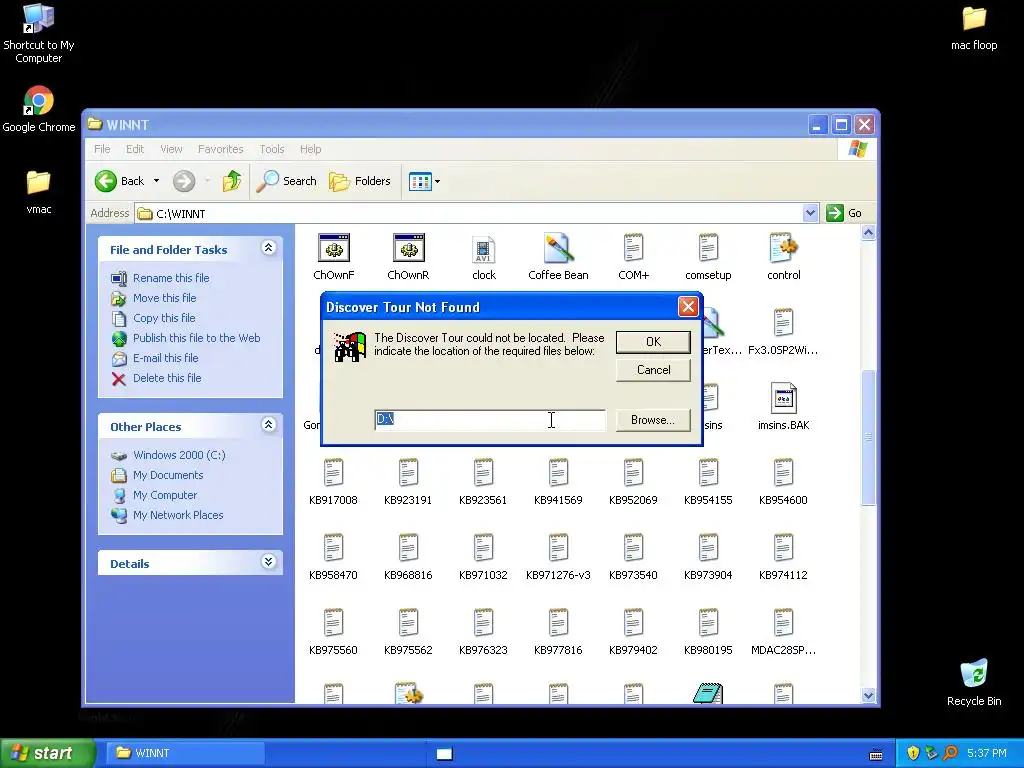This screenshot has height=768, width=1024.
Task: Select the KB923191 log file
Action: click(x=408, y=473)
